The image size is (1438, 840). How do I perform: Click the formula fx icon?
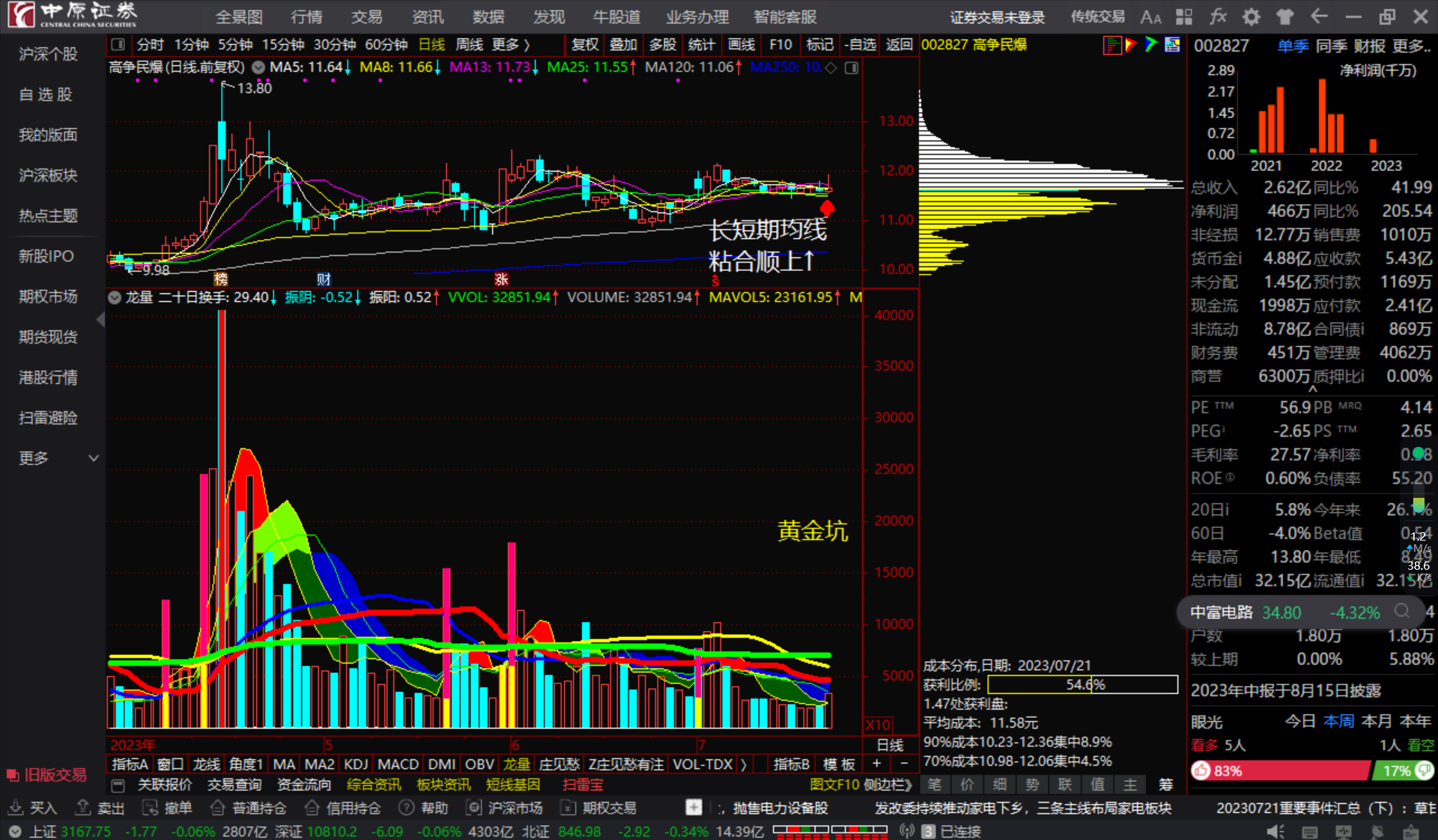tap(1218, 17)
